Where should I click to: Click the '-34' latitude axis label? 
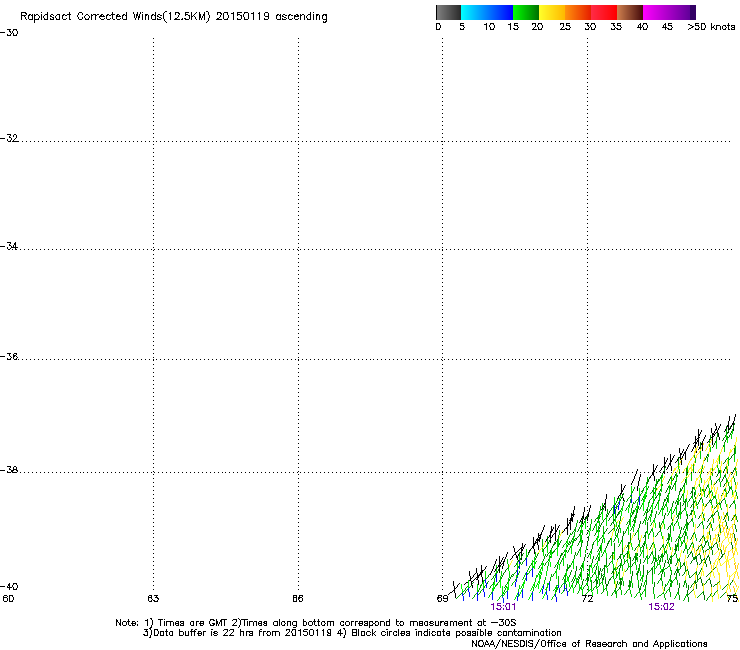(x=9, y=246)
